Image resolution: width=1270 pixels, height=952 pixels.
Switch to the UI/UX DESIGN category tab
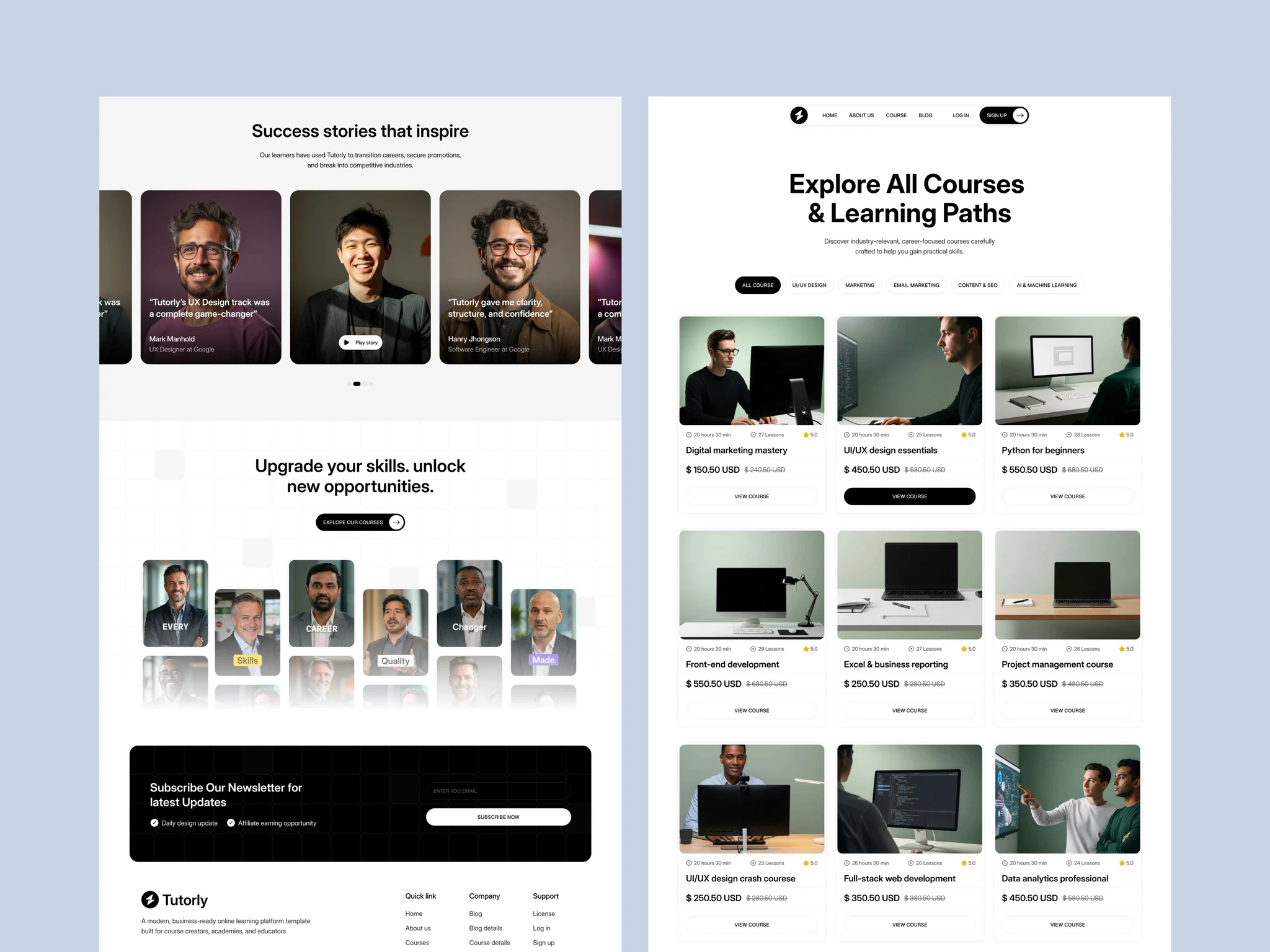click(x=809, y=285)
